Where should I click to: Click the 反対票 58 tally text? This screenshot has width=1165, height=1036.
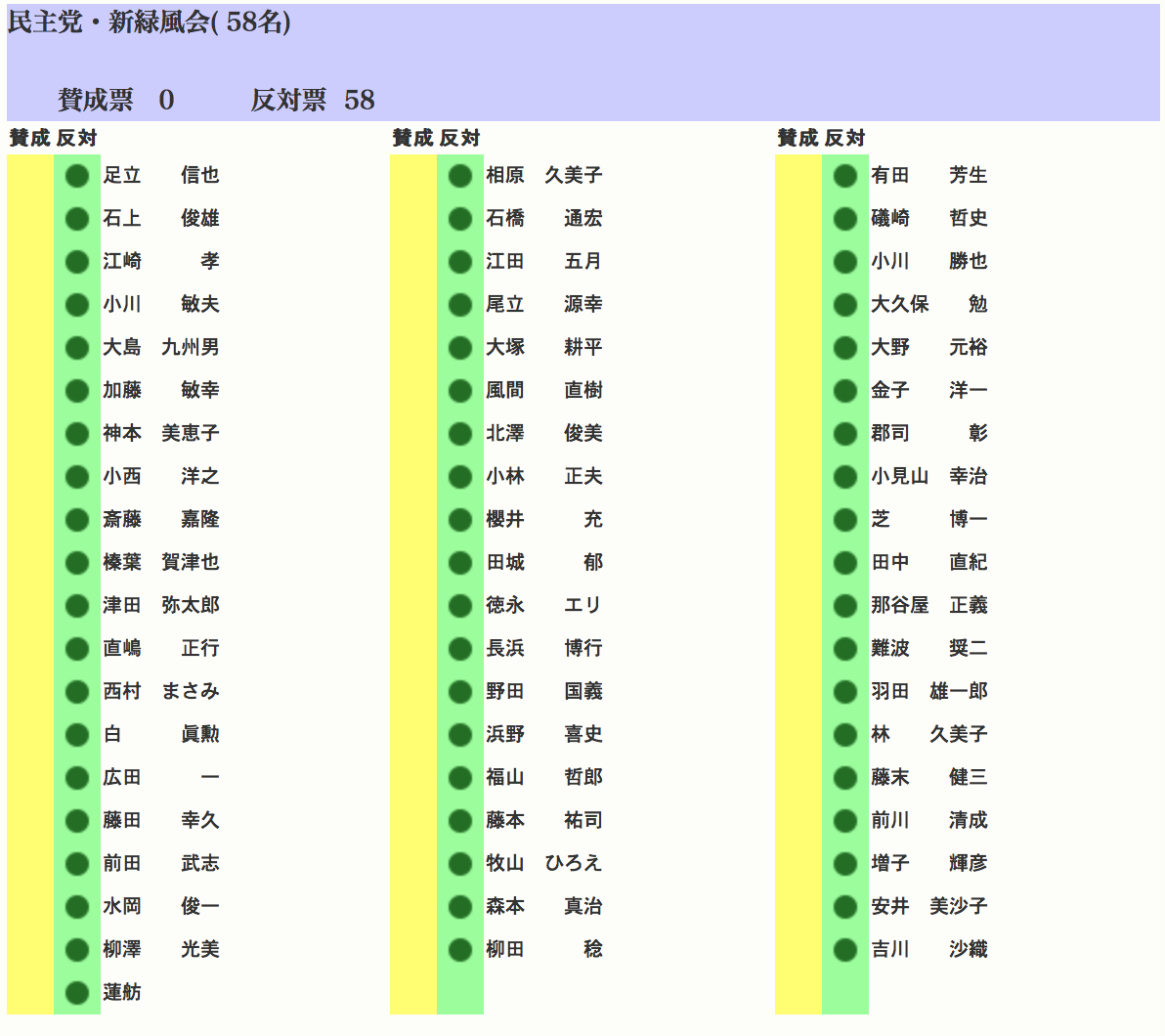coord(313,100)
